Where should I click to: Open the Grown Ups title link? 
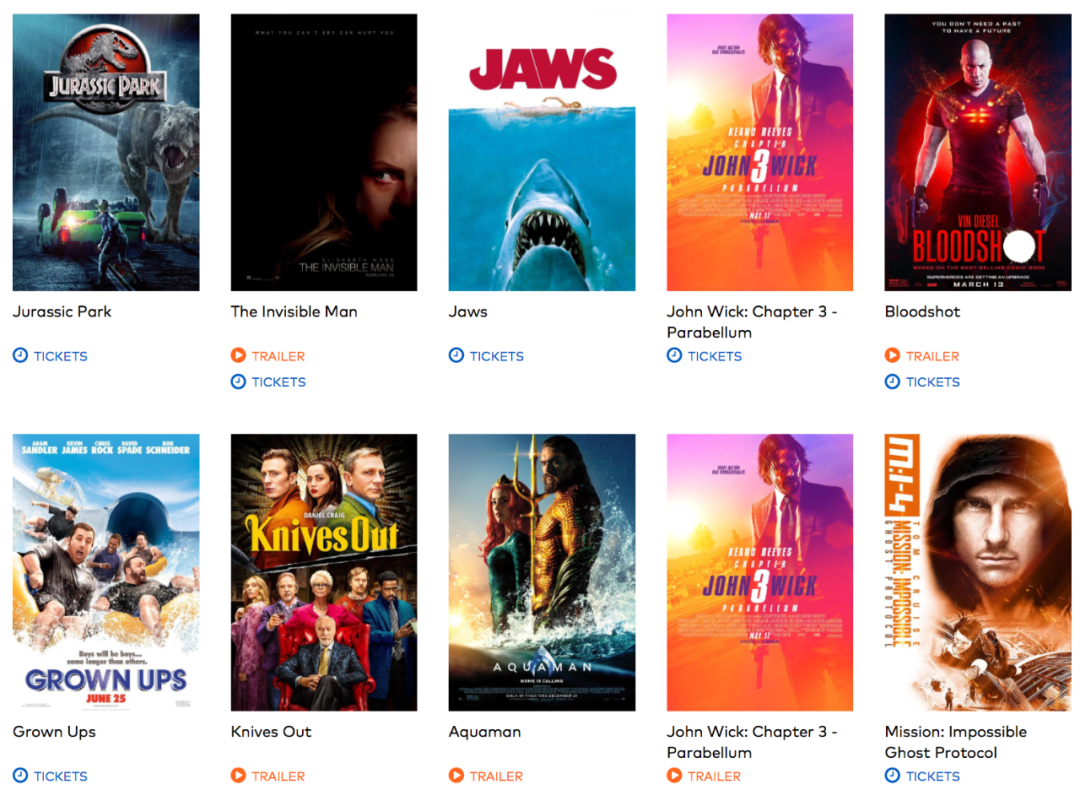(x=54, y=731)
